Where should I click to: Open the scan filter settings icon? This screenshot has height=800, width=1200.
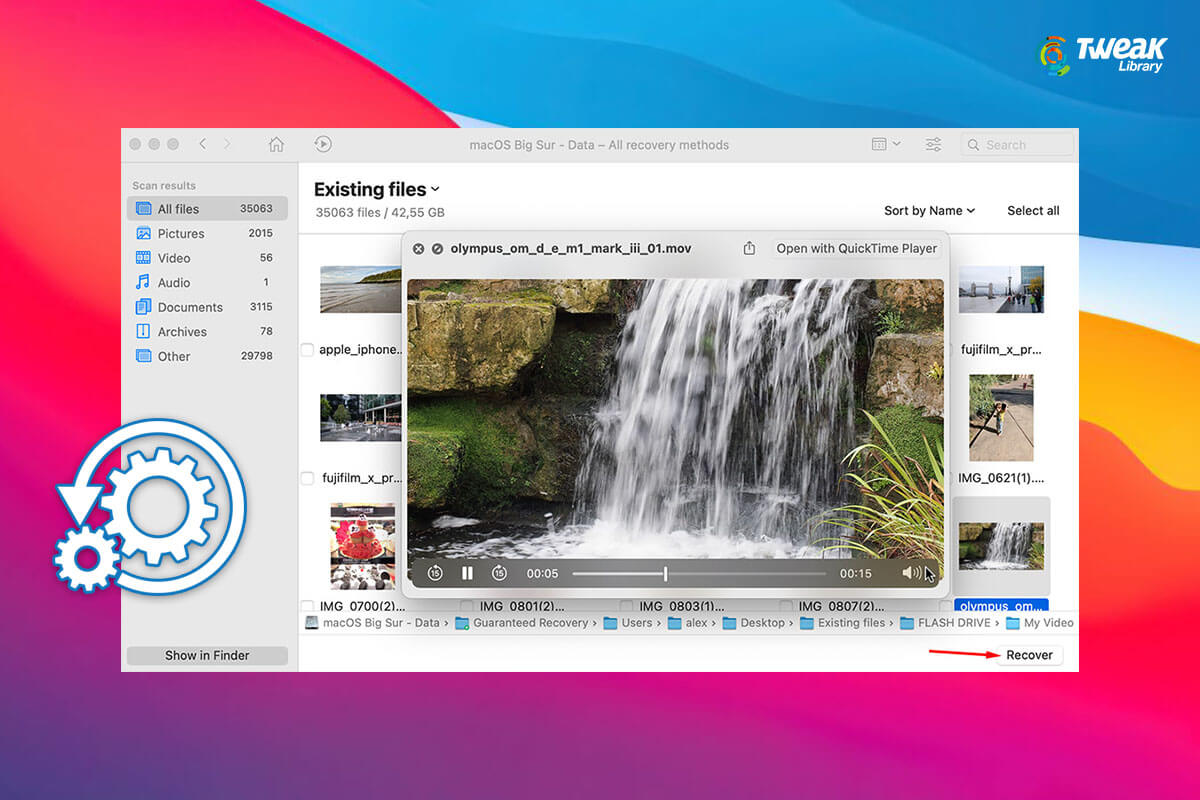click(933, 144)
